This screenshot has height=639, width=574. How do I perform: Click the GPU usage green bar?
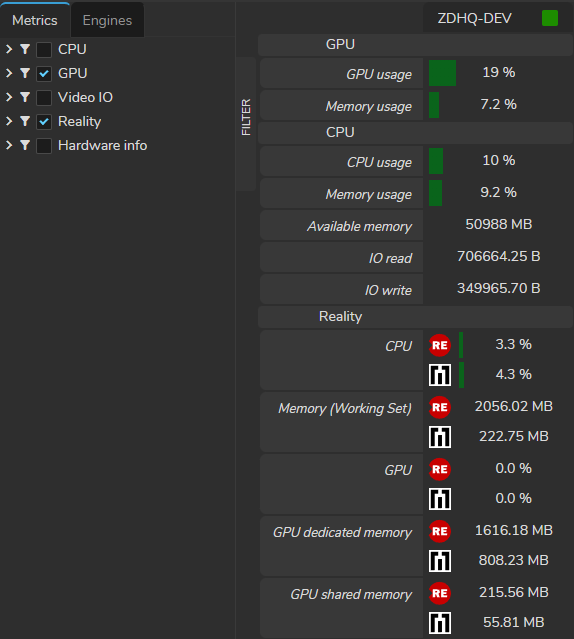(x=442, y=73)
